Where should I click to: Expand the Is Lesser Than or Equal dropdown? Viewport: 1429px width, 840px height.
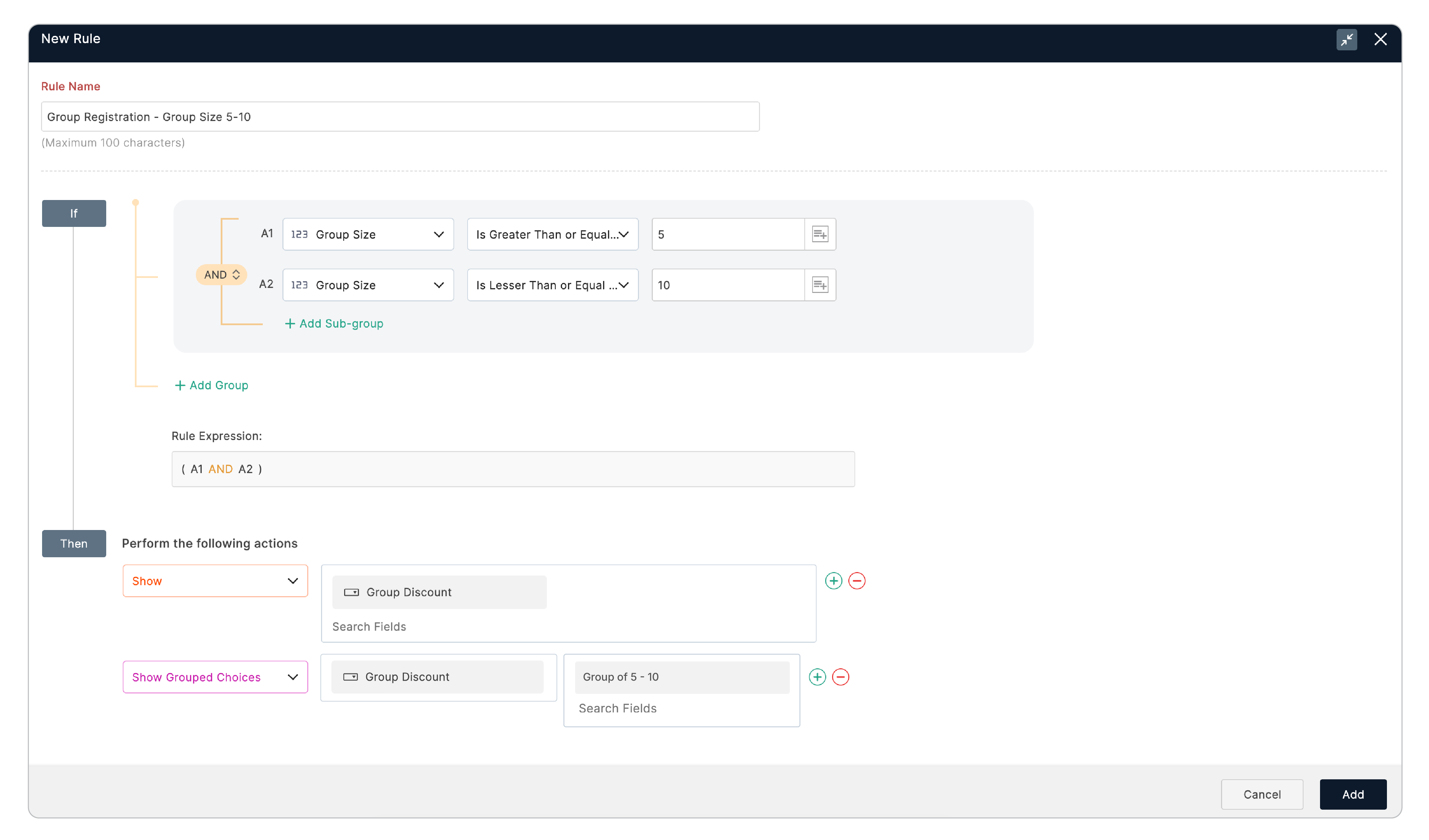552,285
